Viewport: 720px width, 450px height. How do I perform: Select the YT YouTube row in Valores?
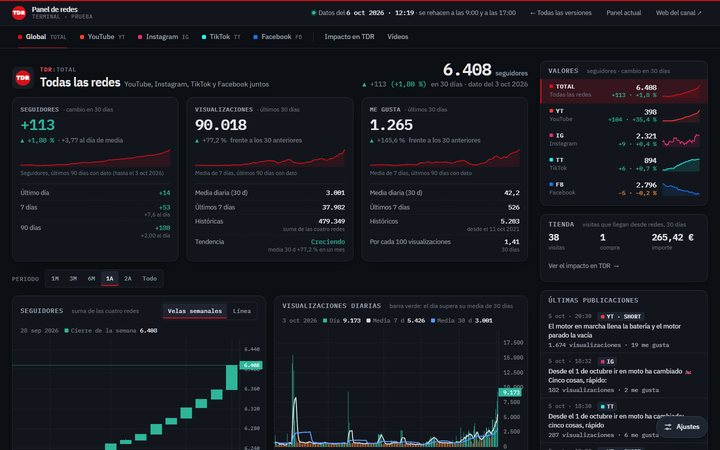[x=624, y=115]
